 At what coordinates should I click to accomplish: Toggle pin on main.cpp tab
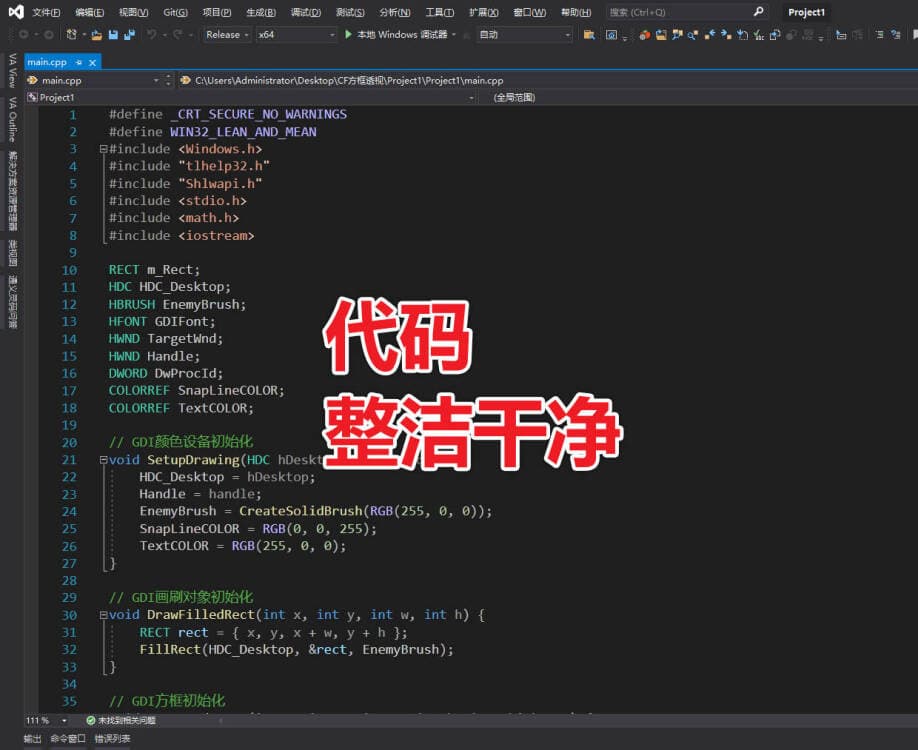click(79, 62)
